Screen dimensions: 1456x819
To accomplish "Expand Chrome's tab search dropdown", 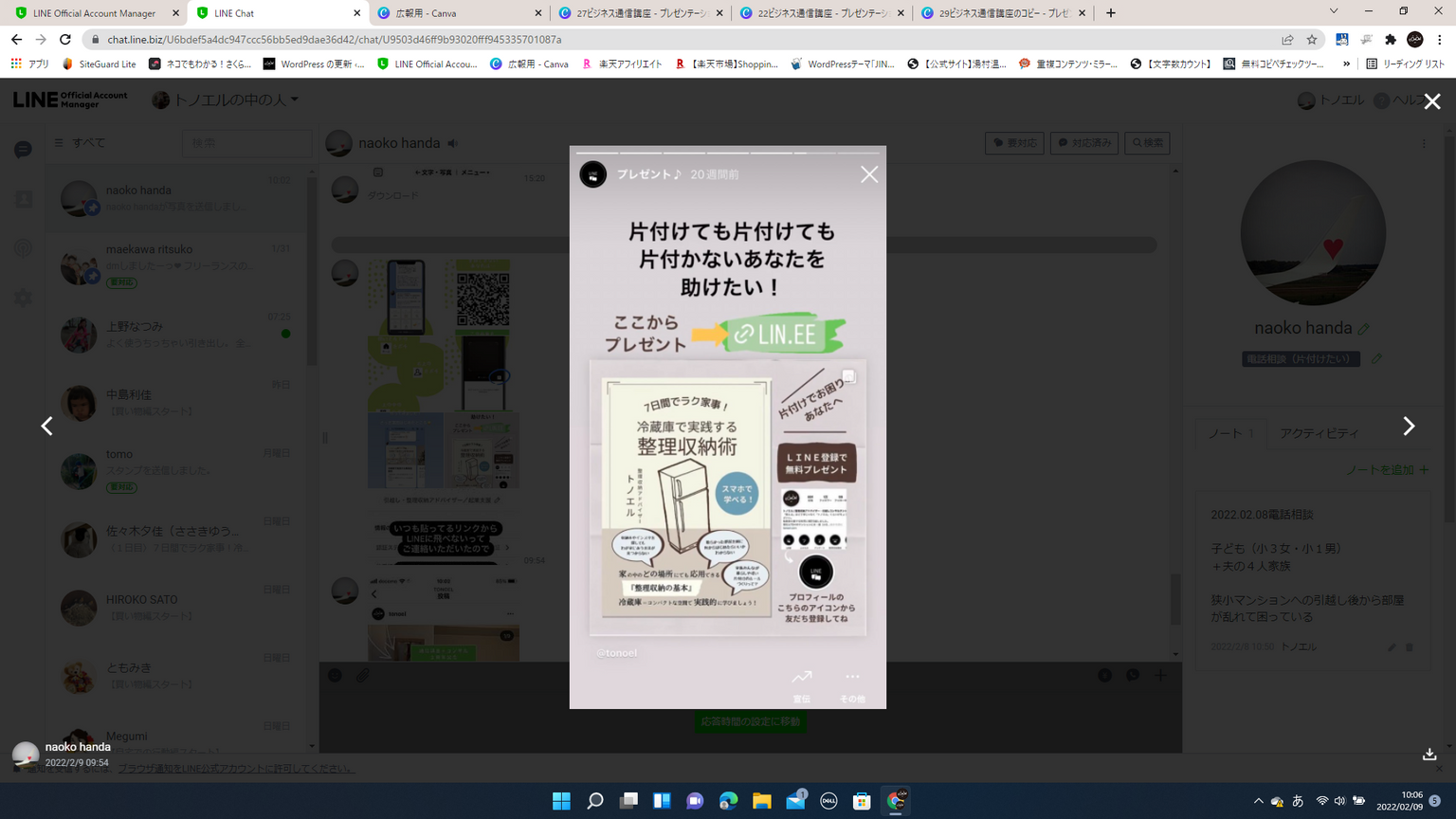I will pyautogui.click(x=1333, y=12).
